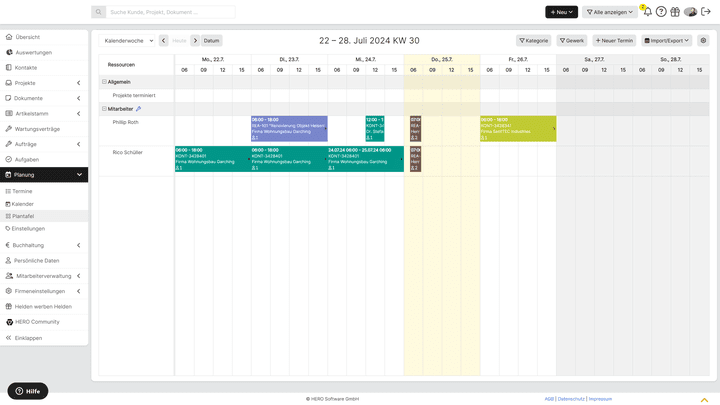Go to previous week arrow

164,41
